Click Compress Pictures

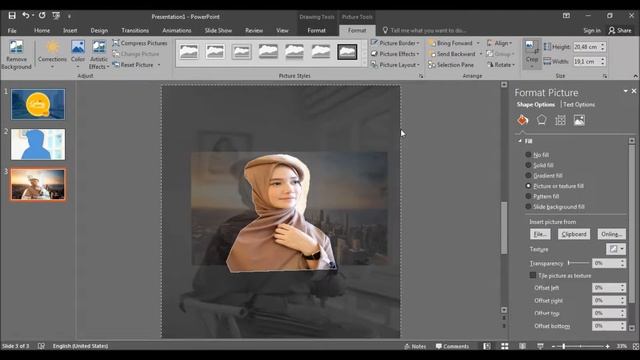[140, 43]
